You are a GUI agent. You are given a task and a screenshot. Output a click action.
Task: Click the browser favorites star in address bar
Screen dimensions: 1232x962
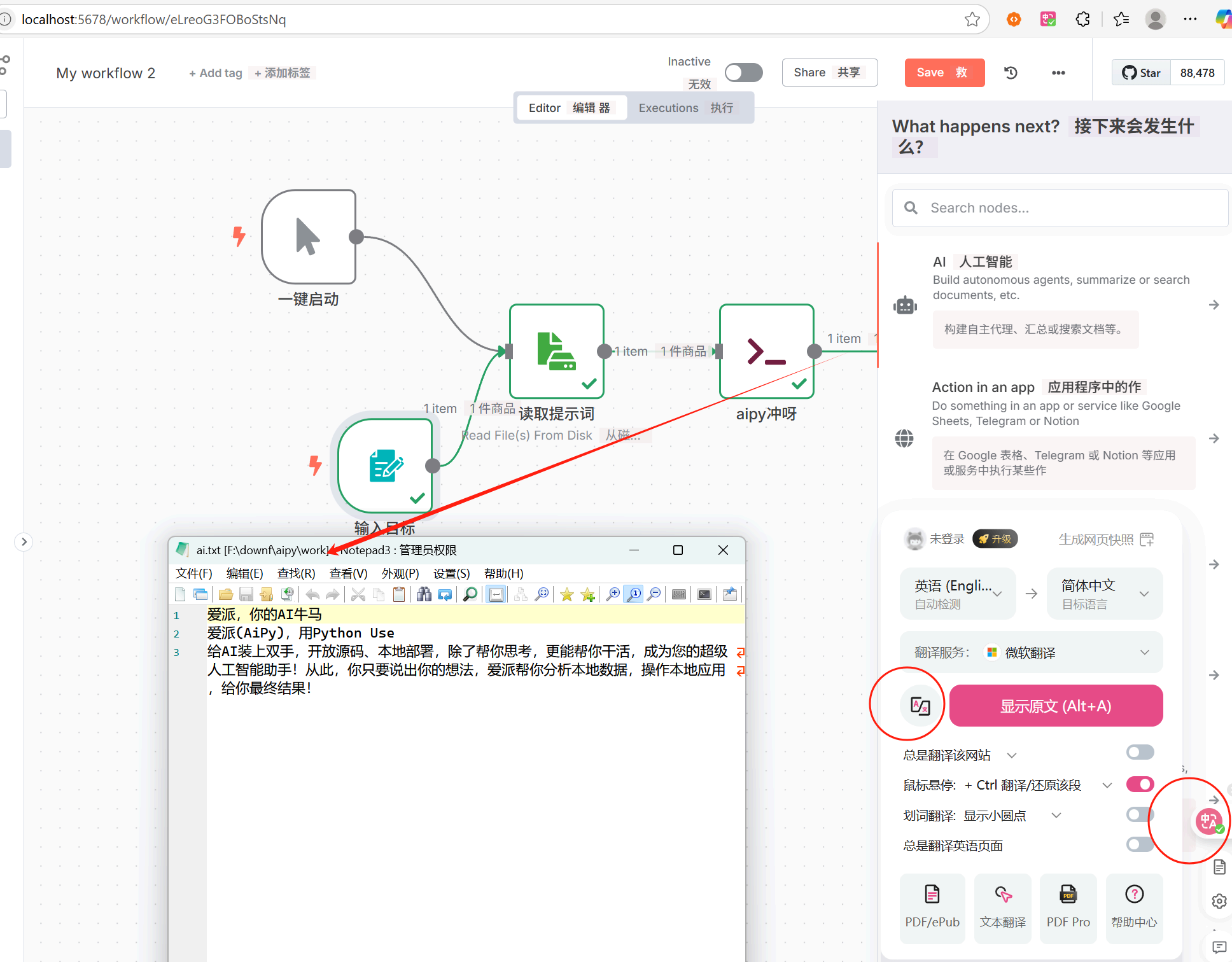[972, 19]
